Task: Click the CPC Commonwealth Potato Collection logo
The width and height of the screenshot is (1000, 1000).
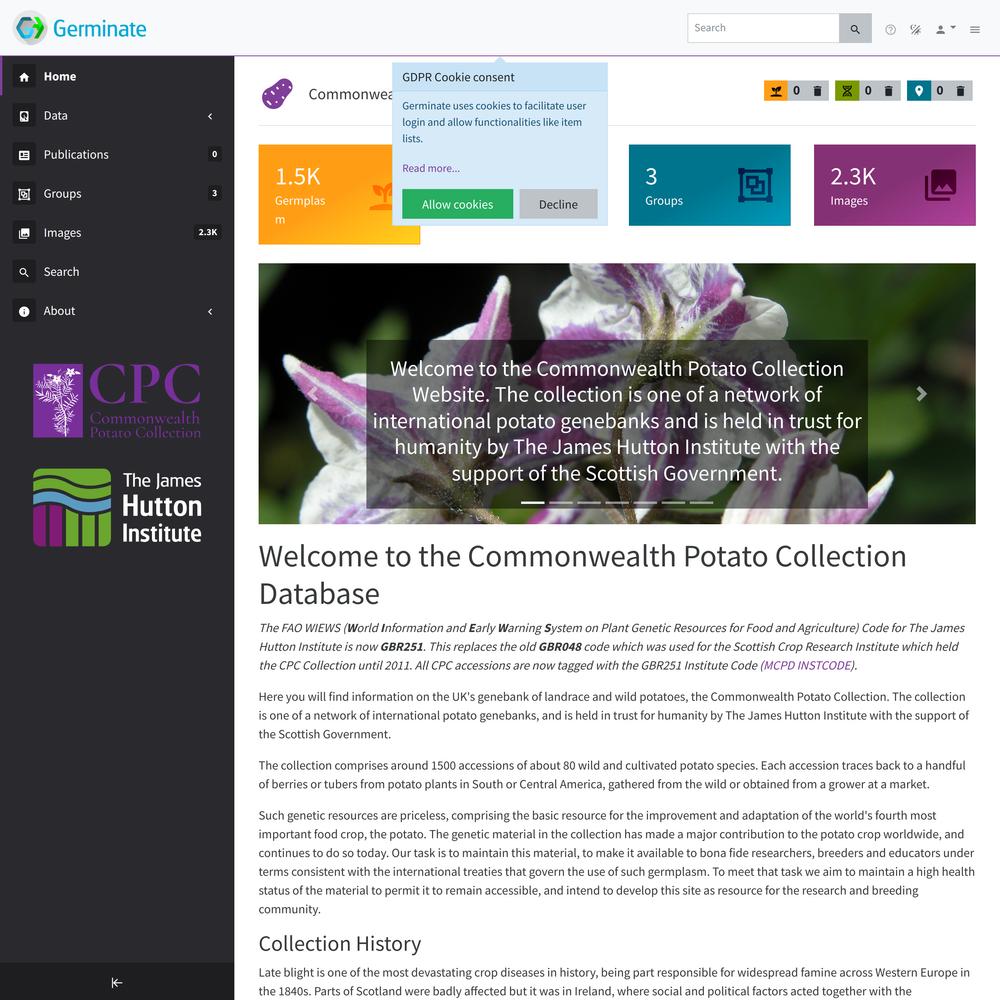Action: coord(117,401)
